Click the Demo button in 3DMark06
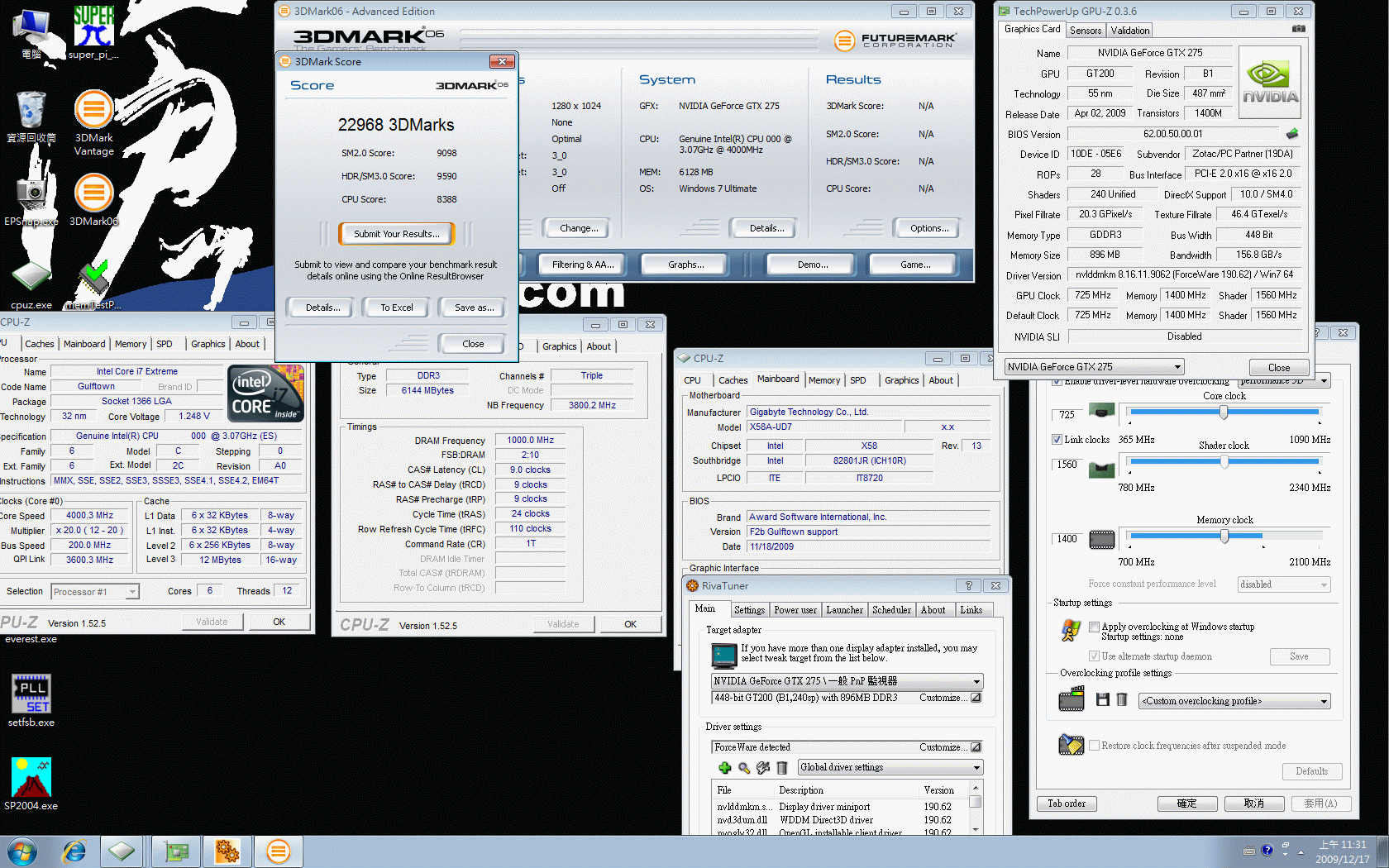 pos(812,265)
